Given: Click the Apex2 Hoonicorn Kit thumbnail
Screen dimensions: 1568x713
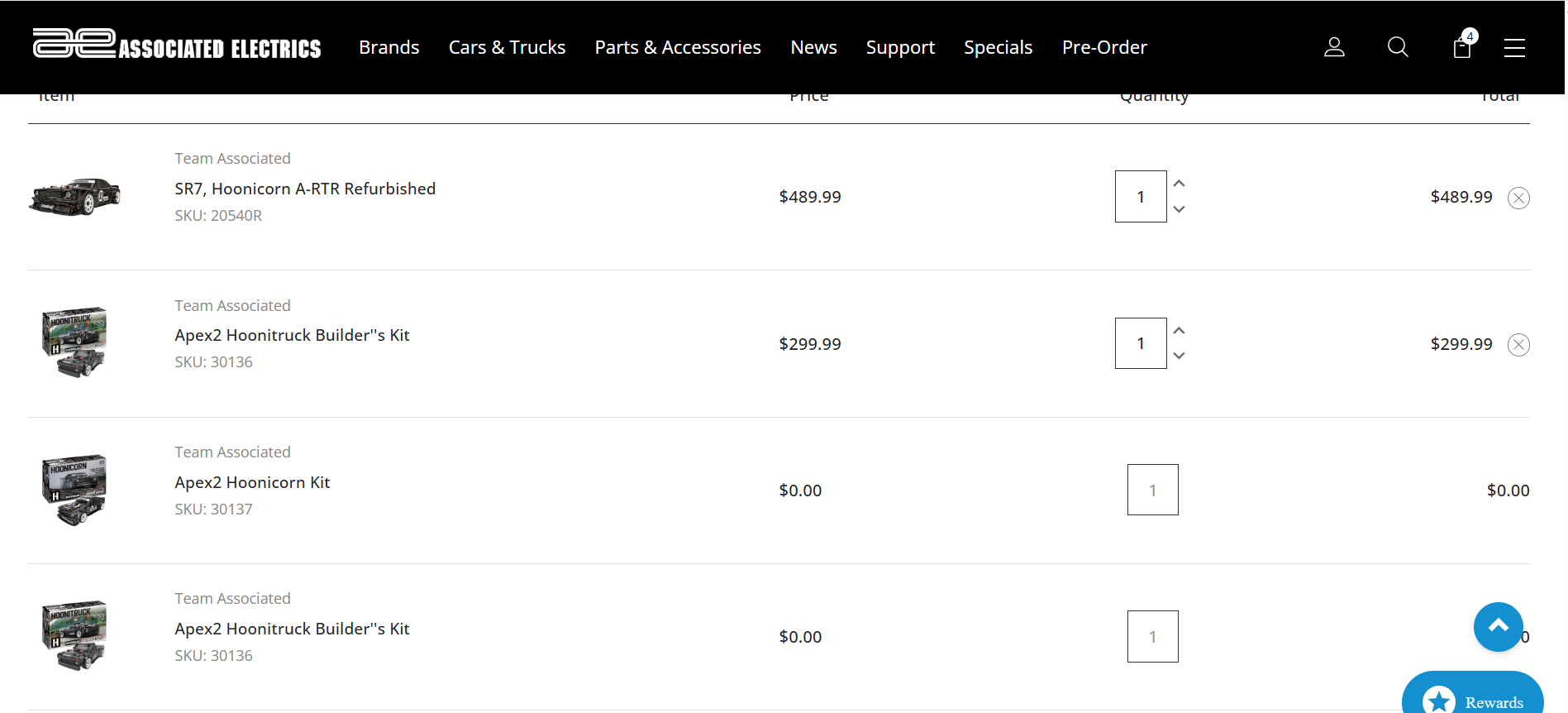Looking at the screenshot, I should click(x=74, y=490).
